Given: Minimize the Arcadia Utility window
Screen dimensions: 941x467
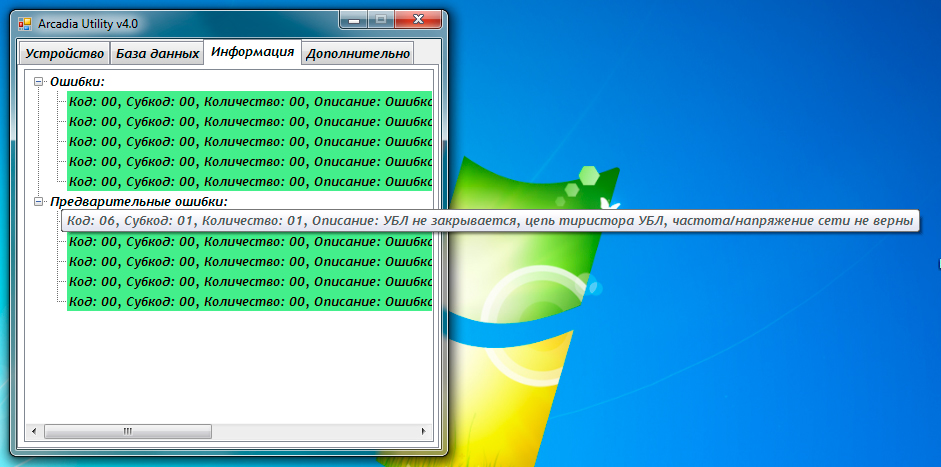Looking at the screenshot, I should click(353, 19).
